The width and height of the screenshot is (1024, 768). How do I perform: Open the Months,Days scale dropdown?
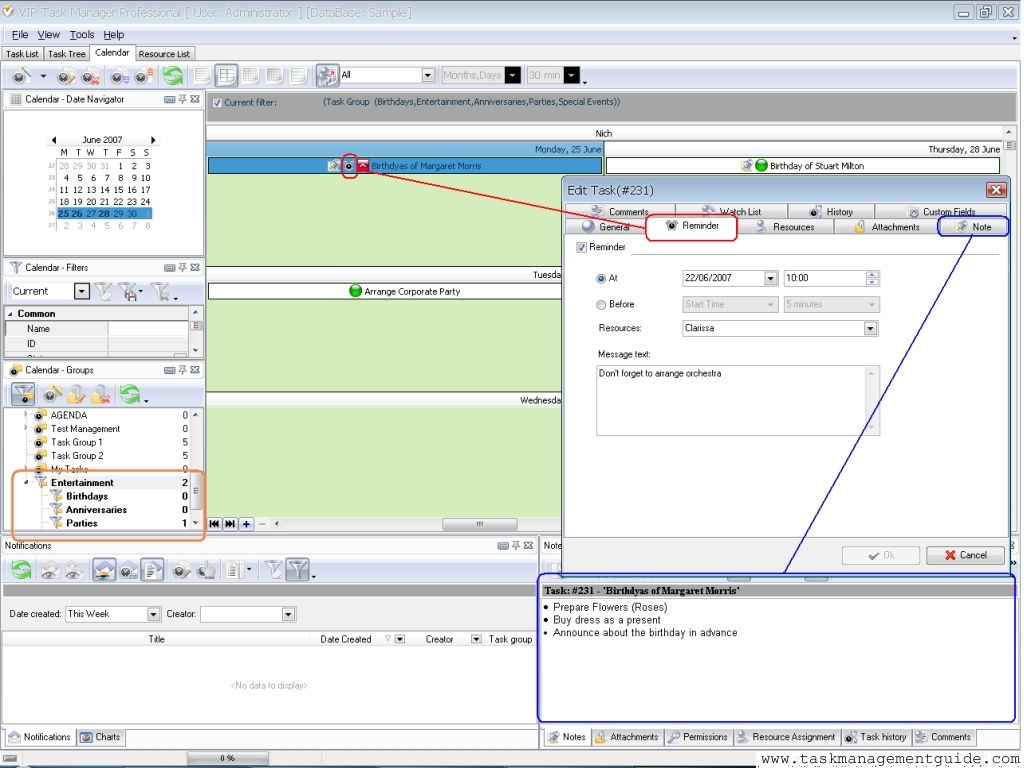point(513,75)
